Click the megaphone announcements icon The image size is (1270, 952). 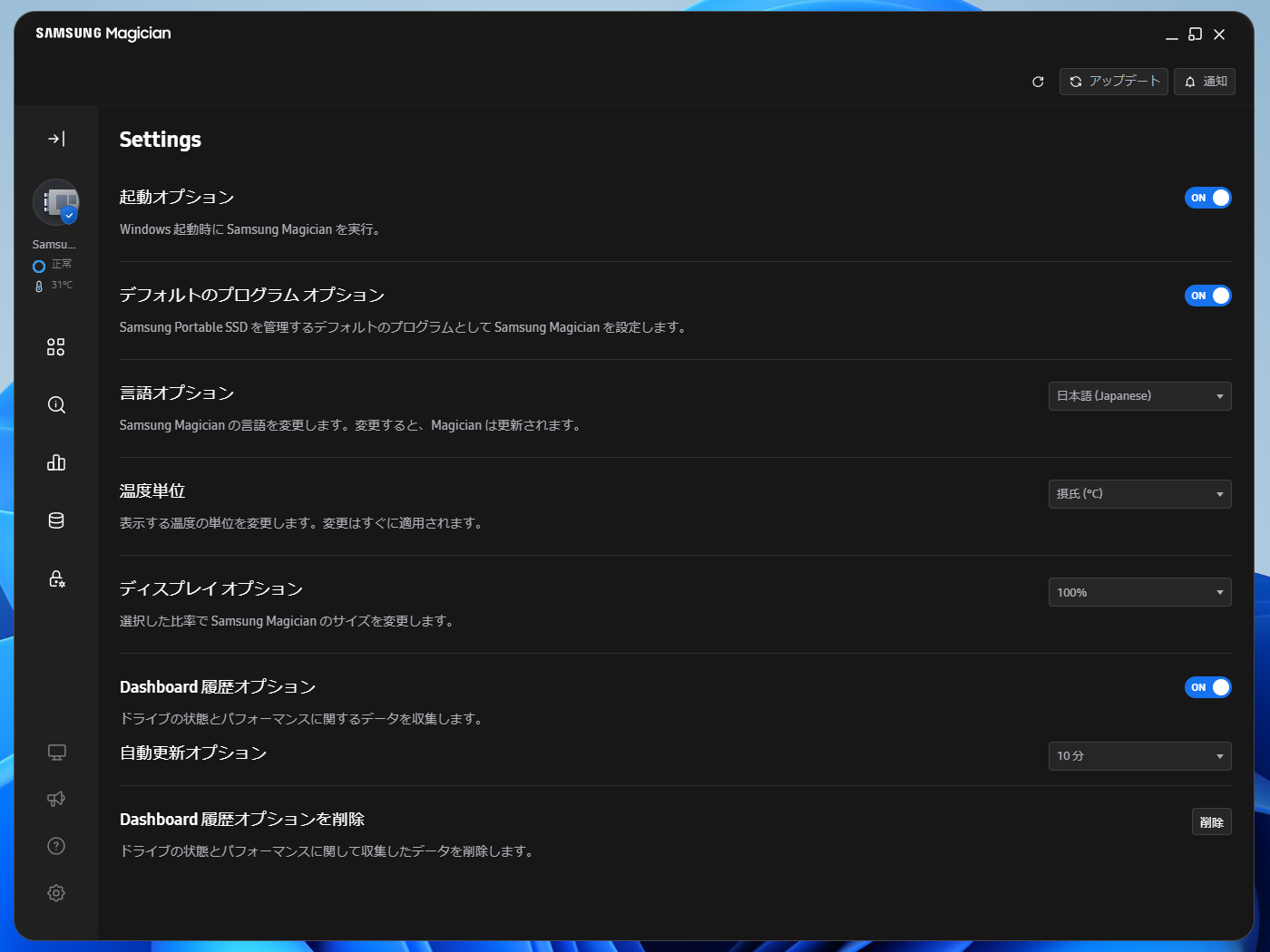(56, 799)
